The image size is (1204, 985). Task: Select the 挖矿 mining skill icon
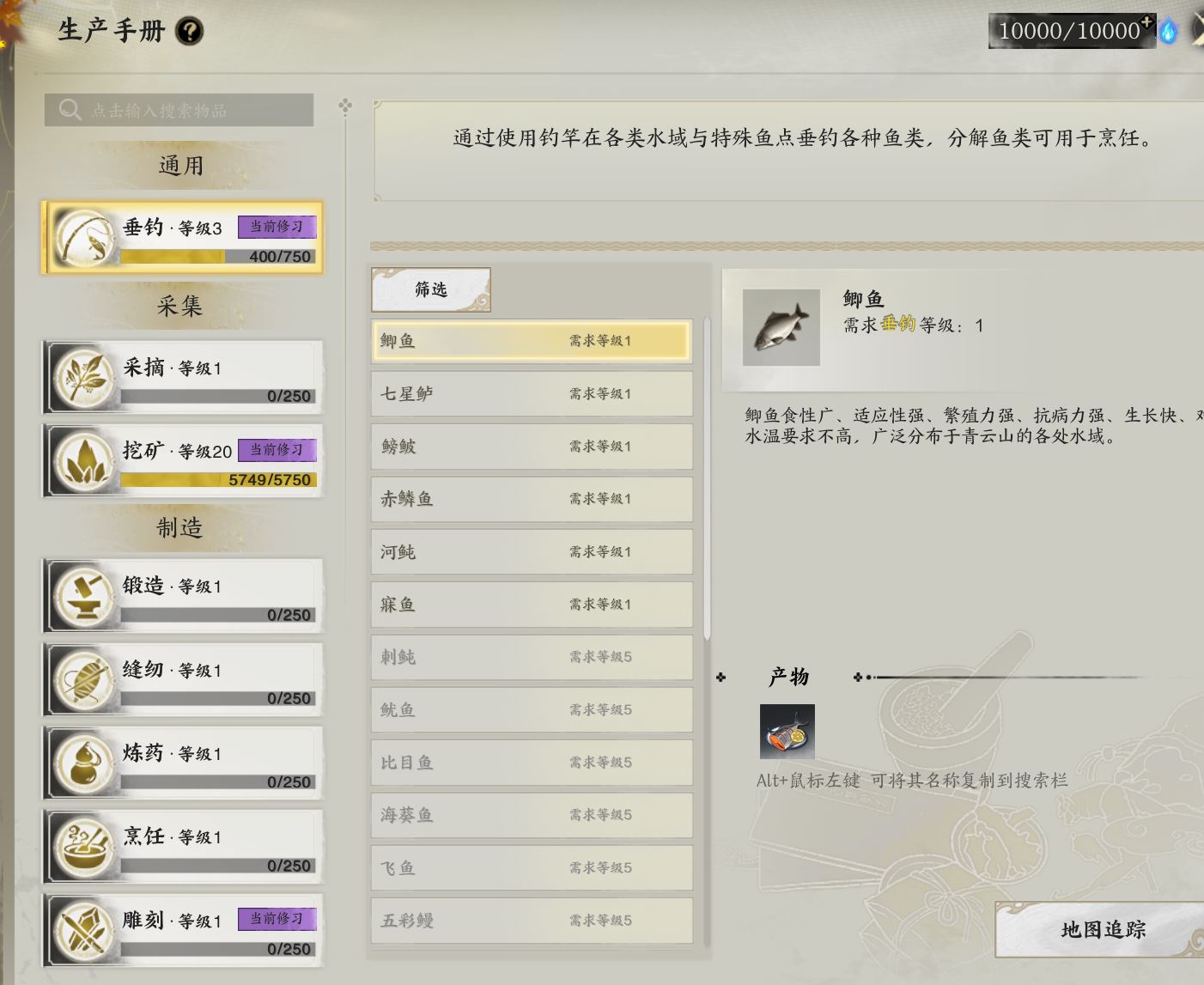pyautogui.click(x=83, y=460)
